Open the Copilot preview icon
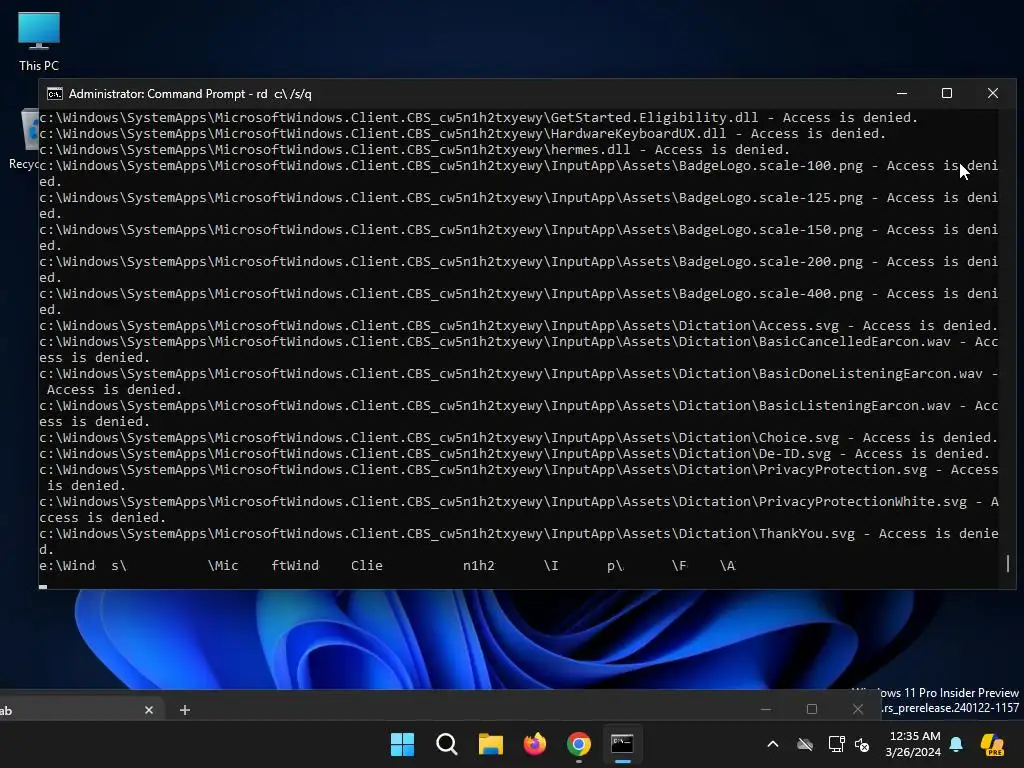Image resolution: width=1024 pixels, height=768 pixels. [x=992, y=744]
